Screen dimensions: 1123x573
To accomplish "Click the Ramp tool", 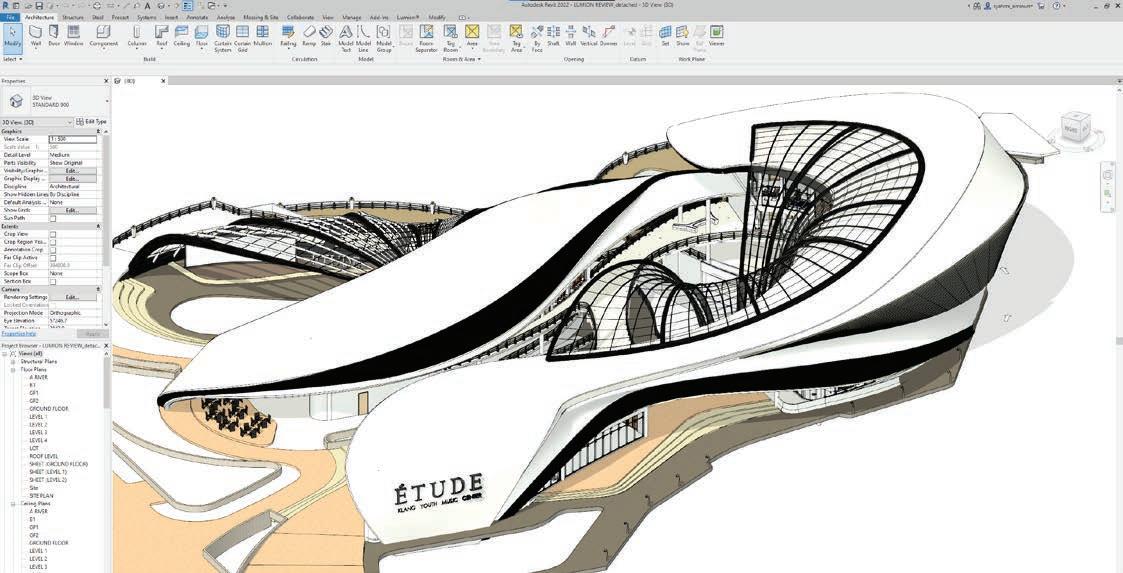I will click(309, 36).
